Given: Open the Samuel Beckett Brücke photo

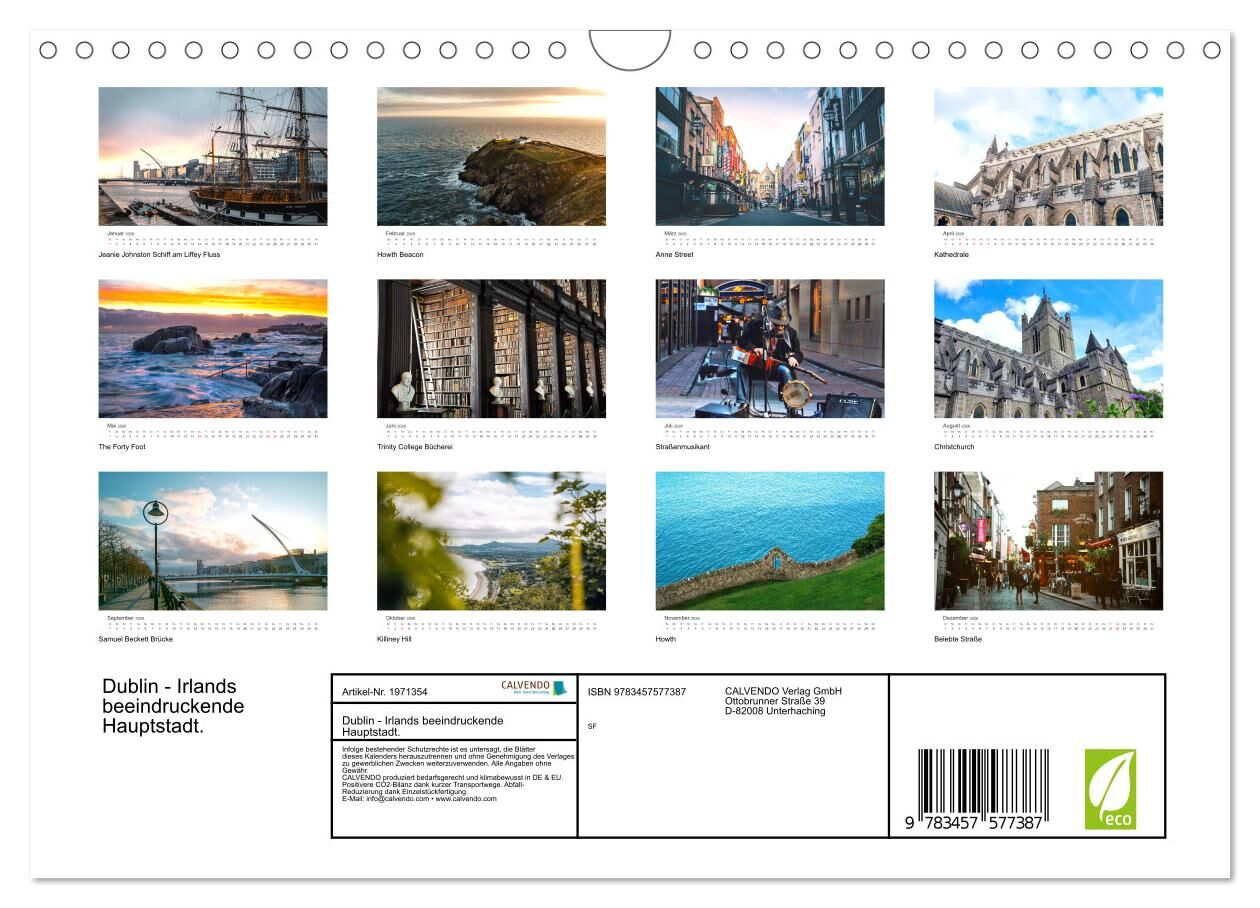Looking at the screenshot, I should coord(212,540).
